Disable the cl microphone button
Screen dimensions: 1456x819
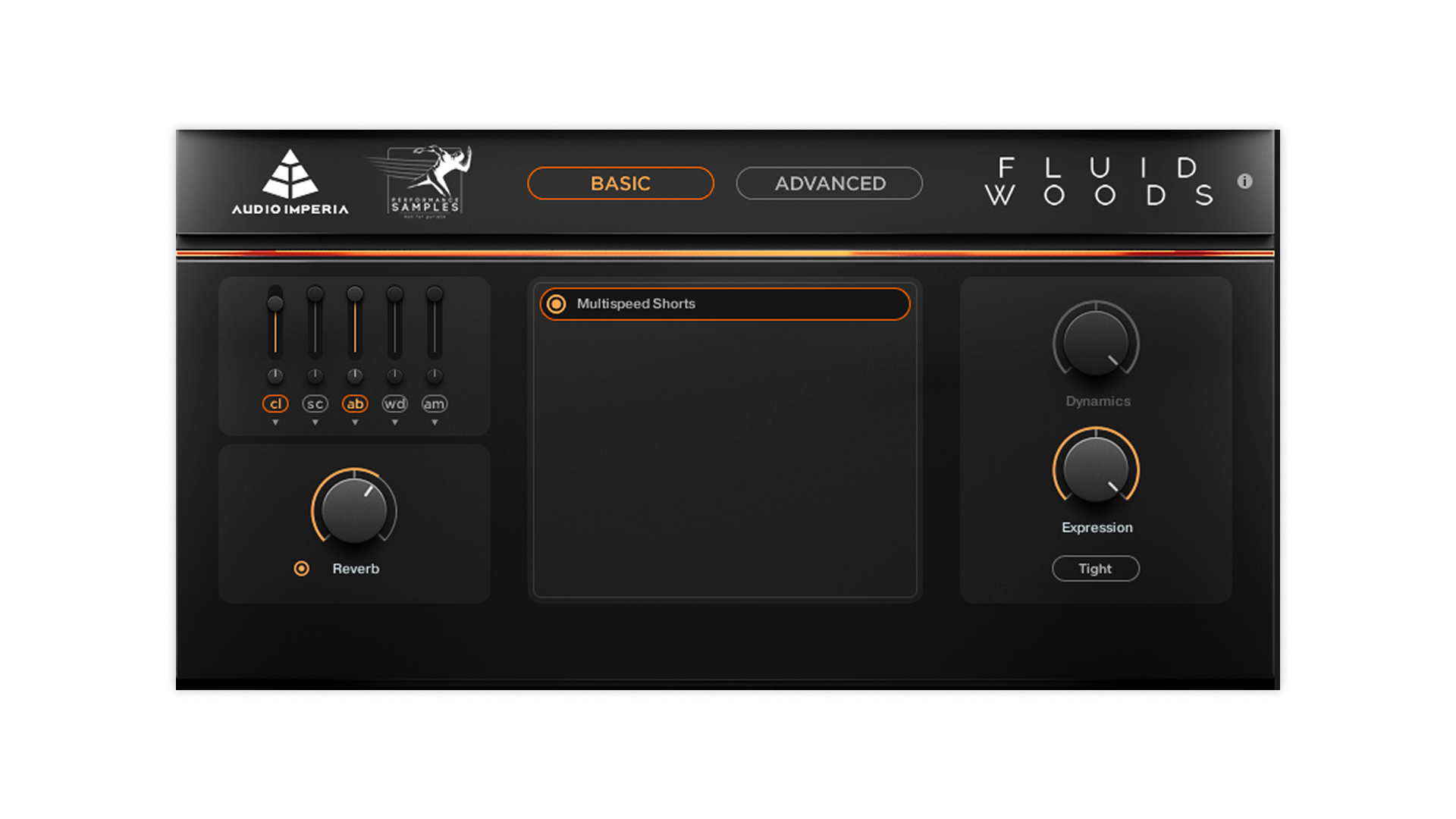275,404
